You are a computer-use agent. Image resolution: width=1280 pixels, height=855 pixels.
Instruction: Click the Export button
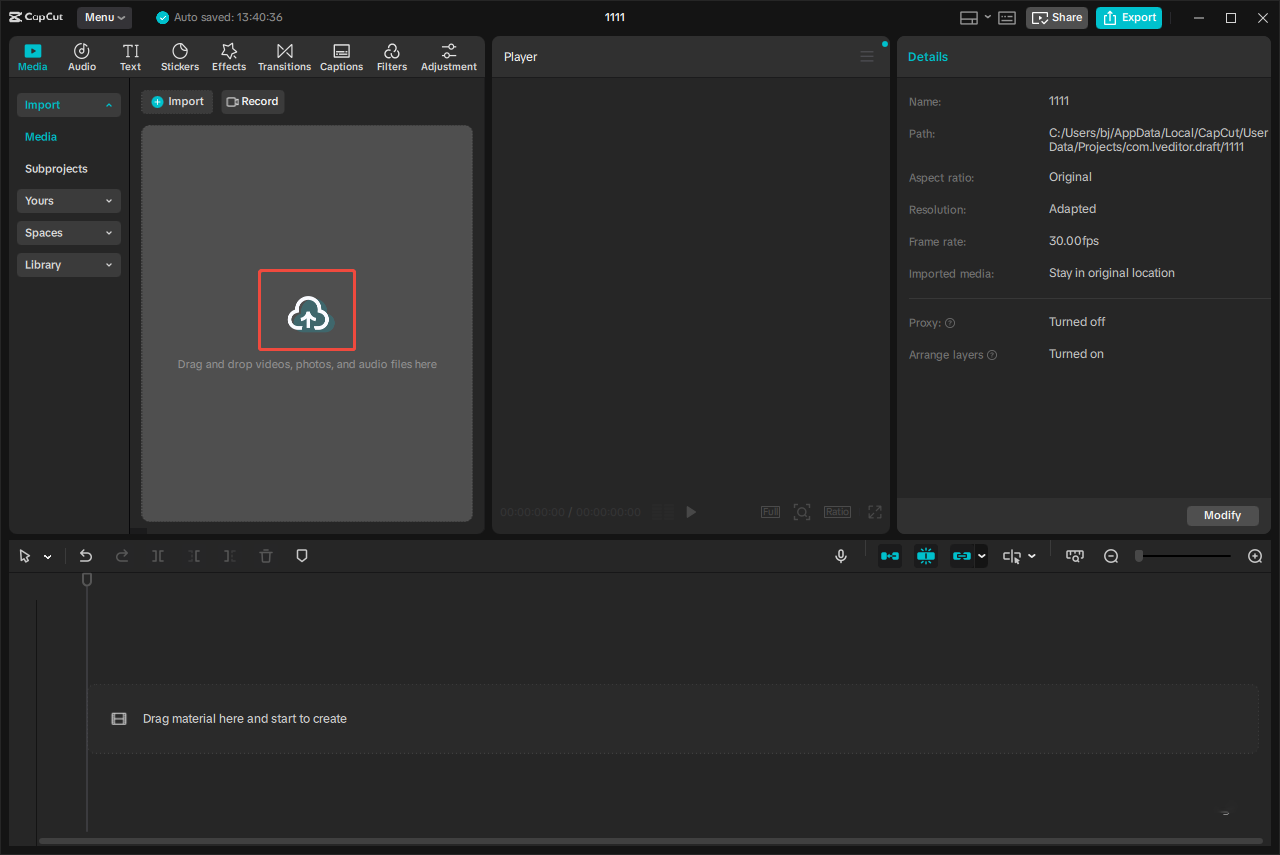point(1128,17)
